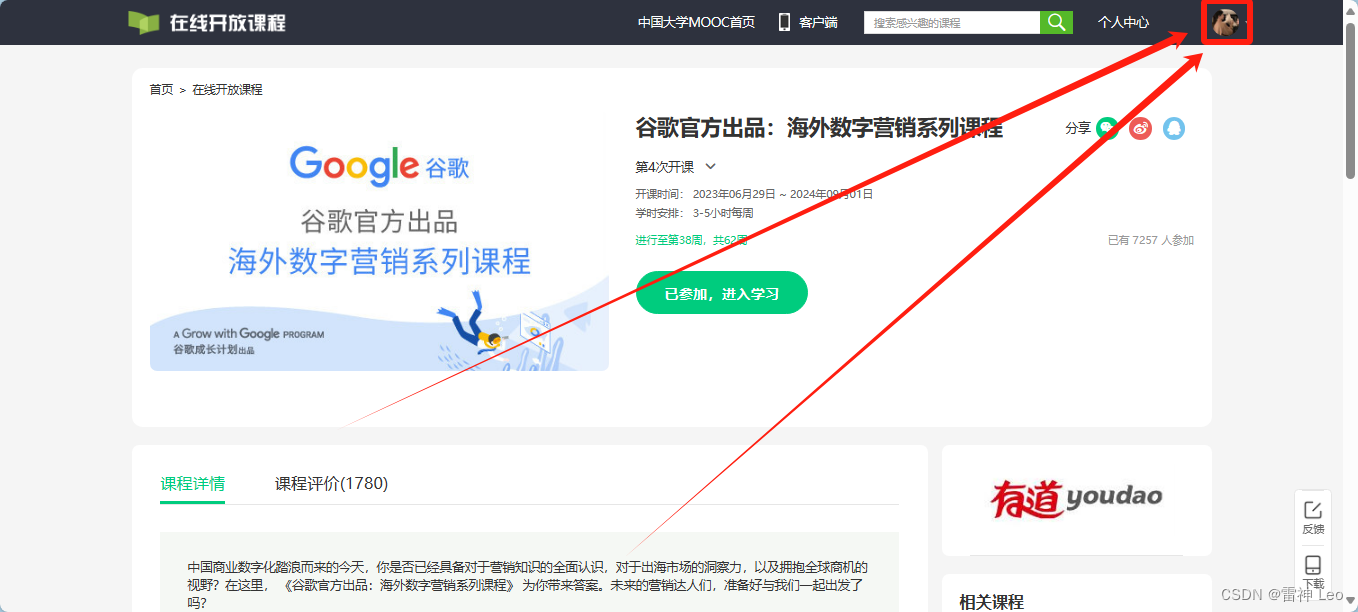Click the 相关课程 heading
Viewport: 1358px width, 612px height.
[991, 602]
